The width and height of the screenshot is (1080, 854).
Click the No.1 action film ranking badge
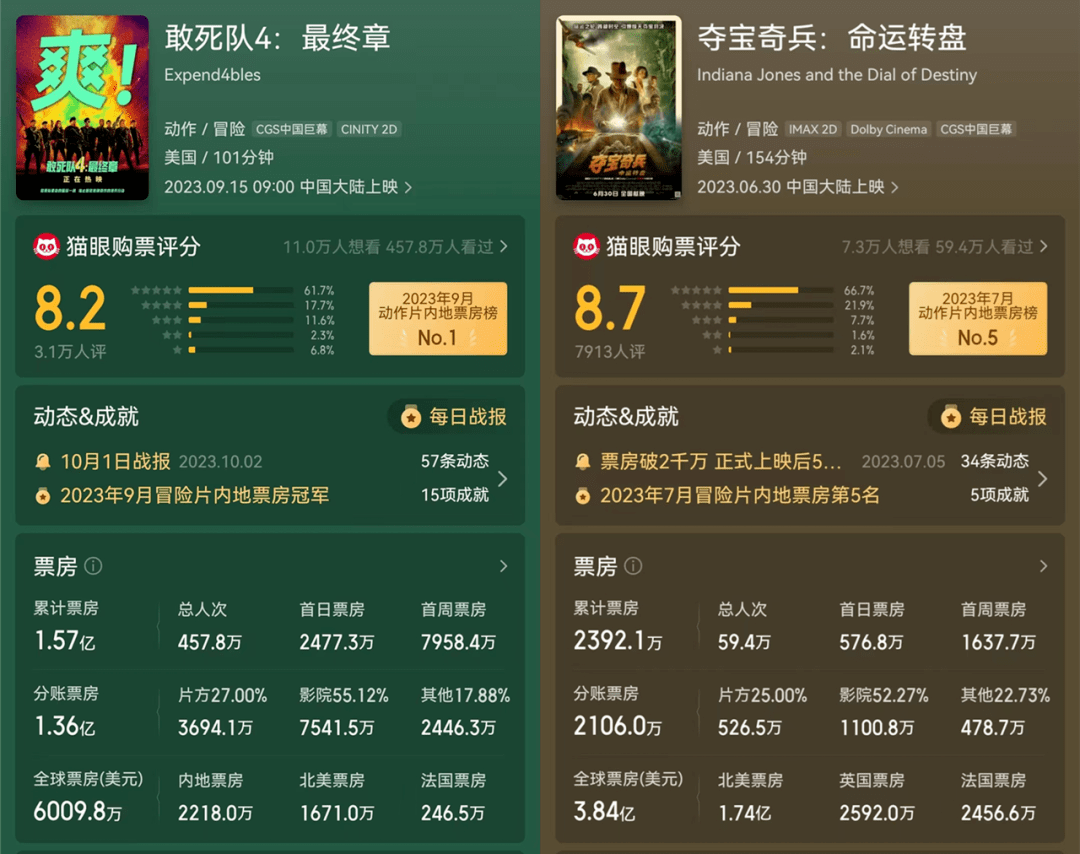[437, 318]
